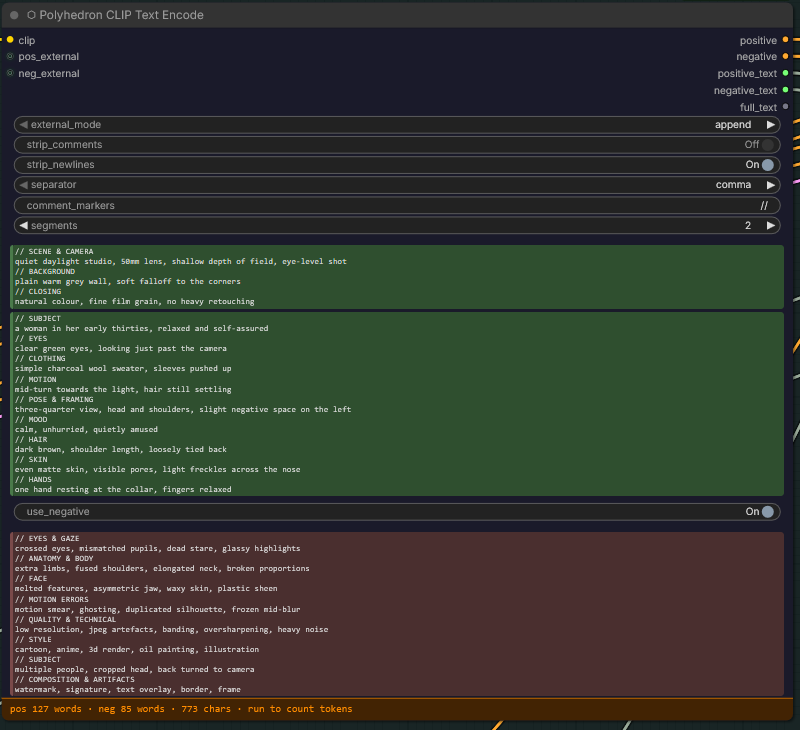Step external_mode to next value
Screen dimensions: 800x730
[x=770, y=124]
